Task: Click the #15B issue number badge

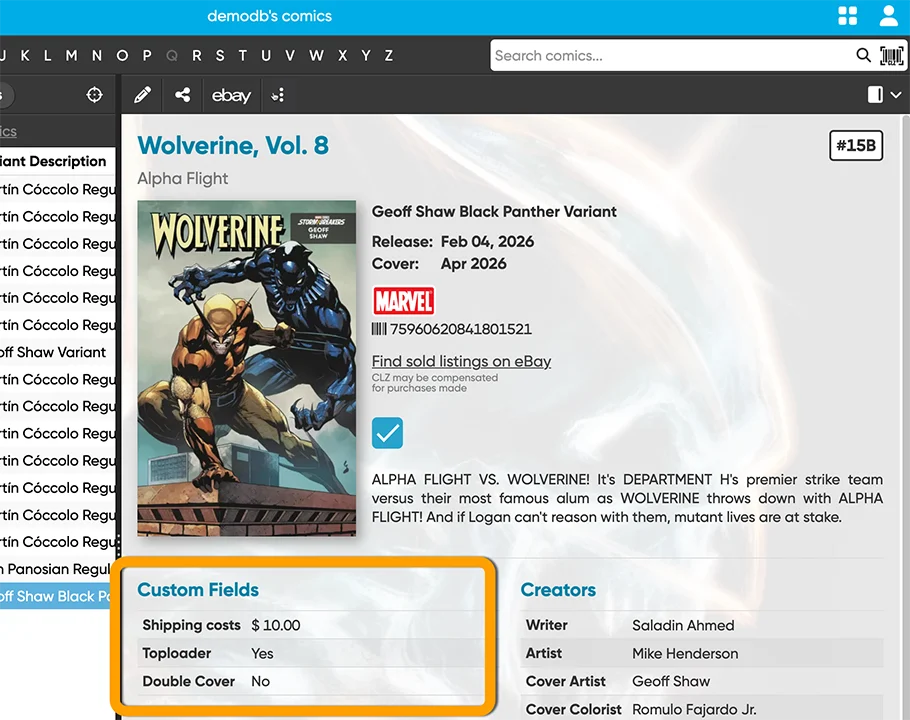Action: coord(855,146)
